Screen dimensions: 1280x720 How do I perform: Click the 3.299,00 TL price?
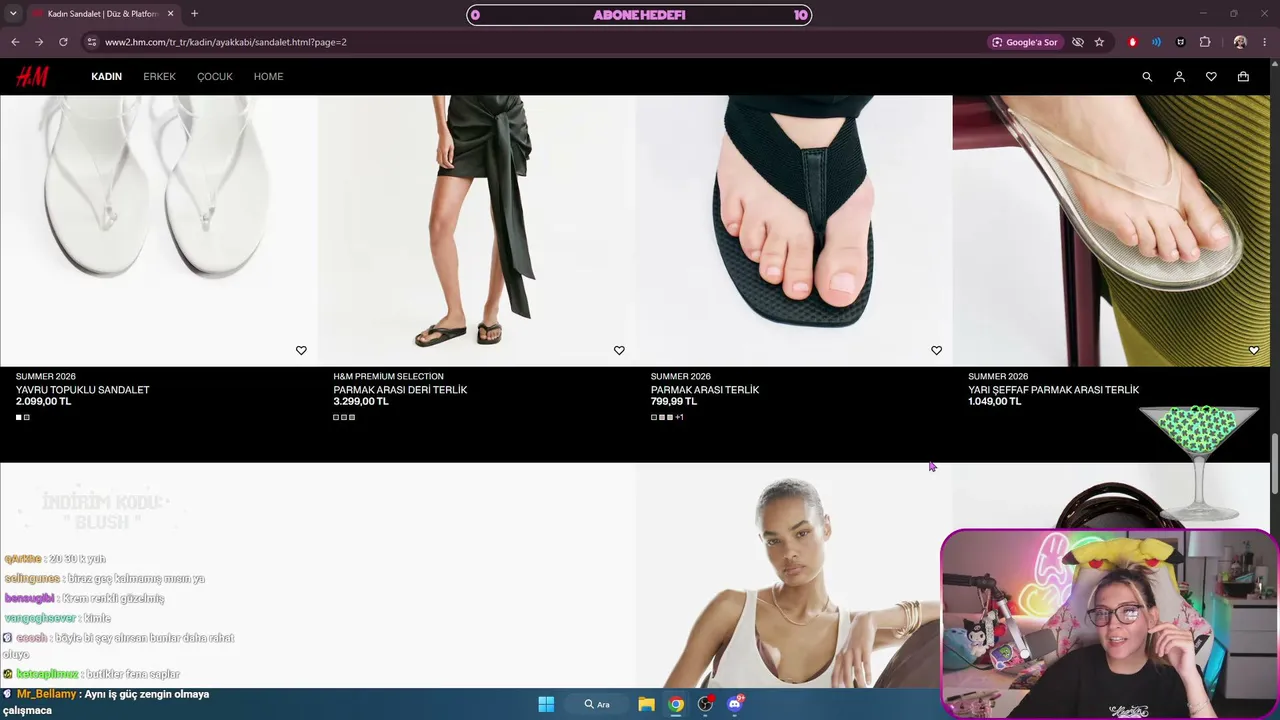click(x=361, y=402)
